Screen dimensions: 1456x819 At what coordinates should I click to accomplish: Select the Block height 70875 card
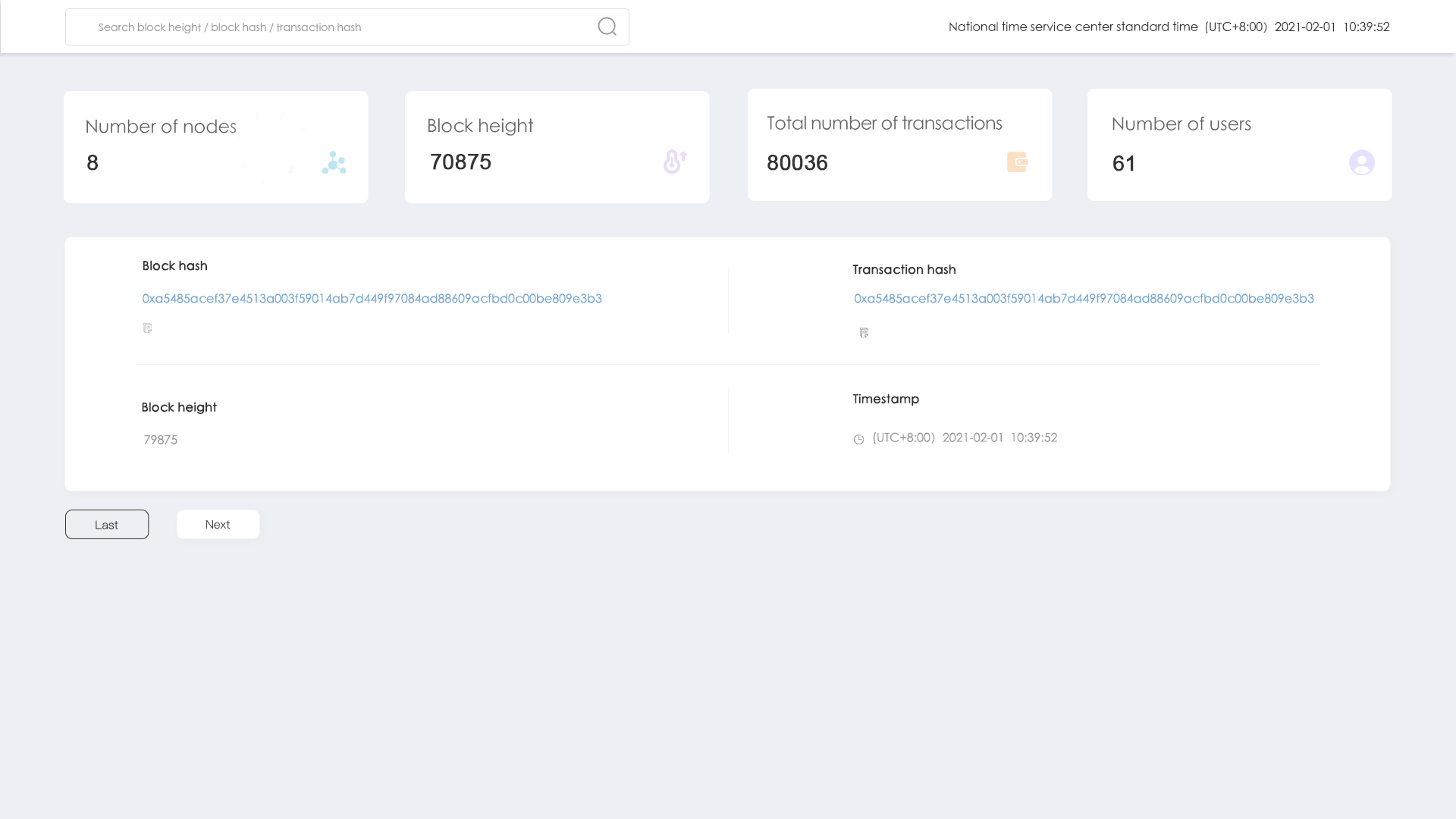[557, 147]
